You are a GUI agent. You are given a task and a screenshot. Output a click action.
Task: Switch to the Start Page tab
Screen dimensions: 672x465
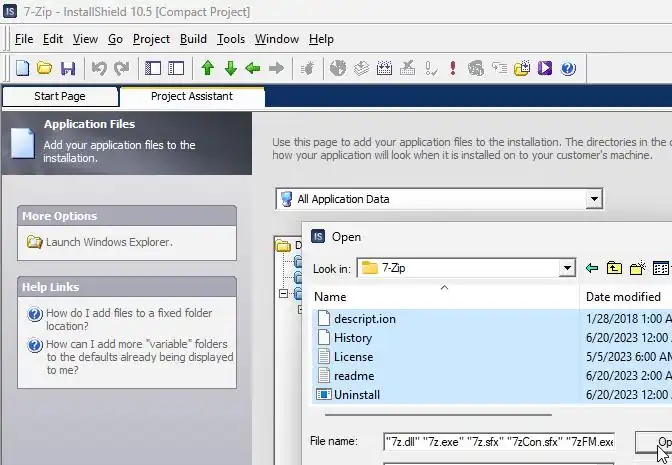(x=60, y=96)
